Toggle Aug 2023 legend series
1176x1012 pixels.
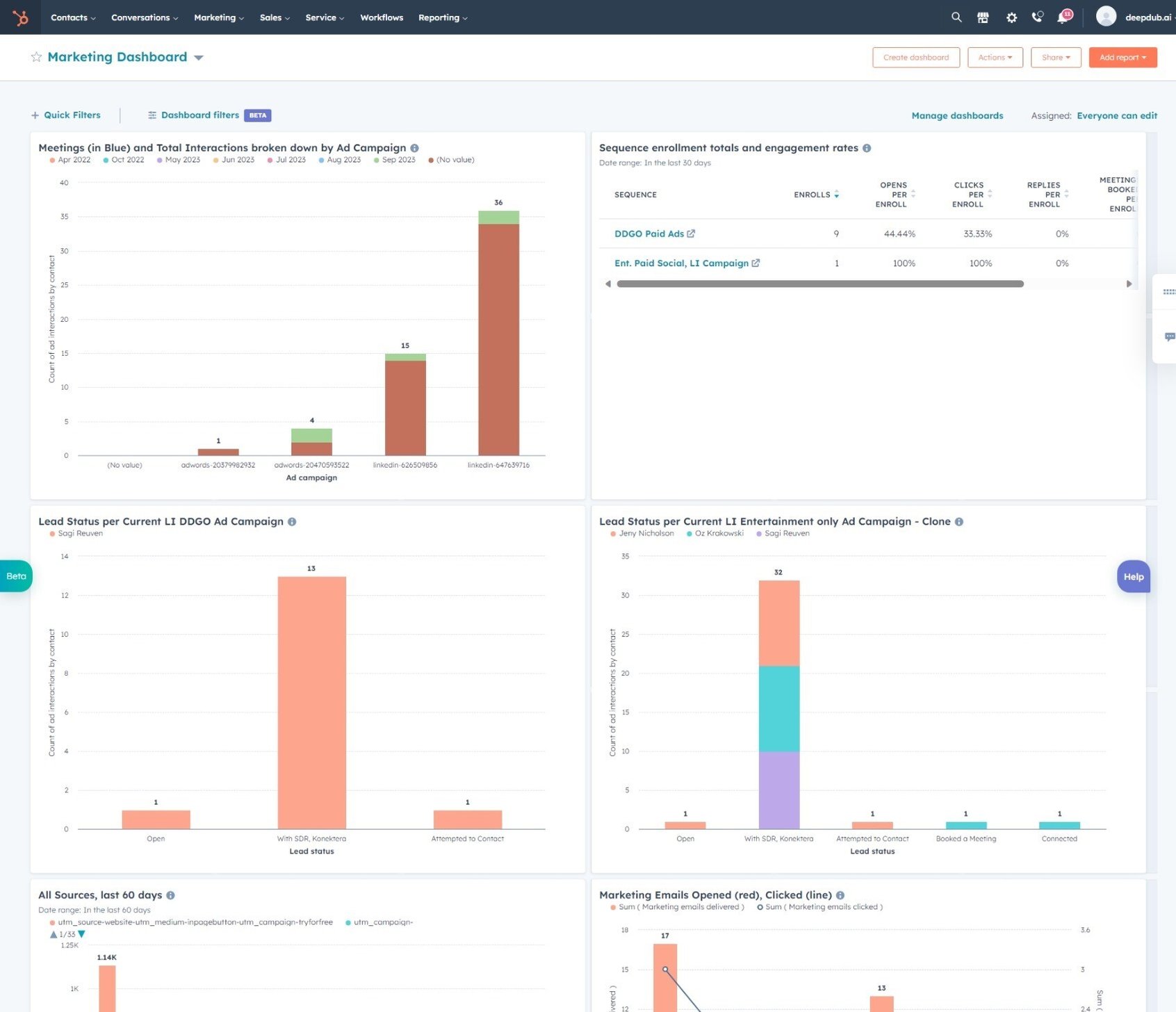coord(340,160)
